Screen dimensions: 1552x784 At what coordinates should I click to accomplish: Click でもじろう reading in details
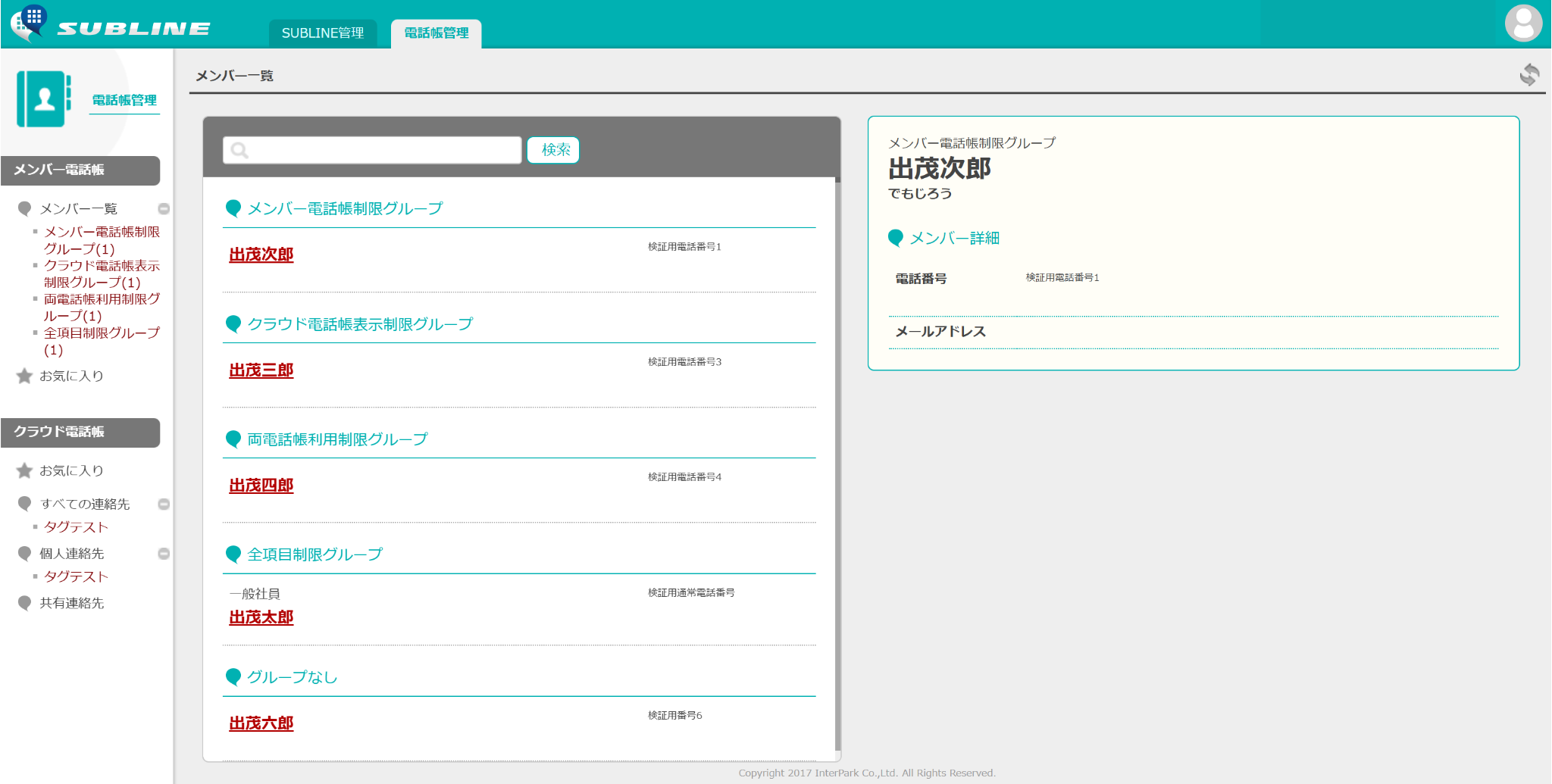(920, 194)
